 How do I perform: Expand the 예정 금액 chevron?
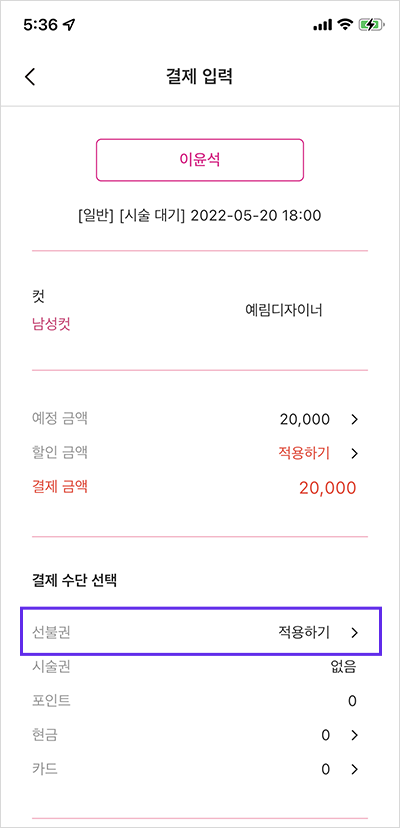tap(355, 420)
